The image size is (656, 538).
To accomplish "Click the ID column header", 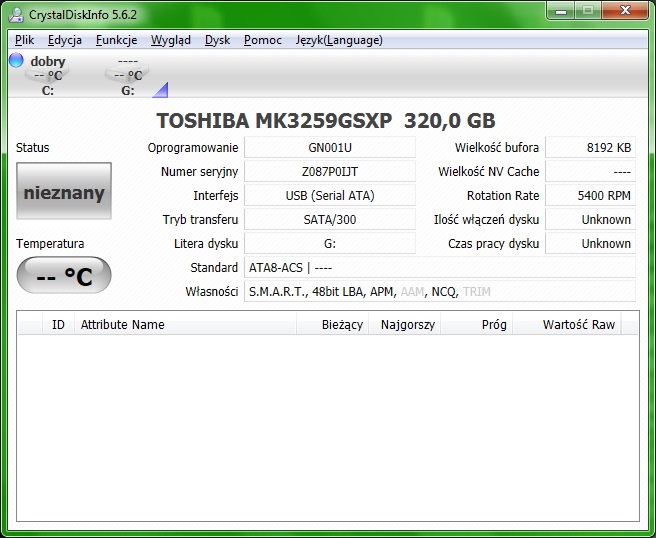I will 58,325.
